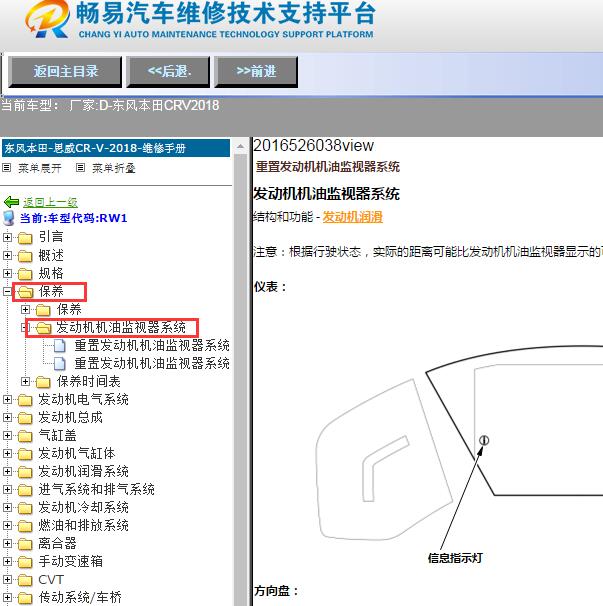Click the 发动机冷却系统 folder icon
The height and width of the screenshot is (606, 603).
click(x=26, y=508)
